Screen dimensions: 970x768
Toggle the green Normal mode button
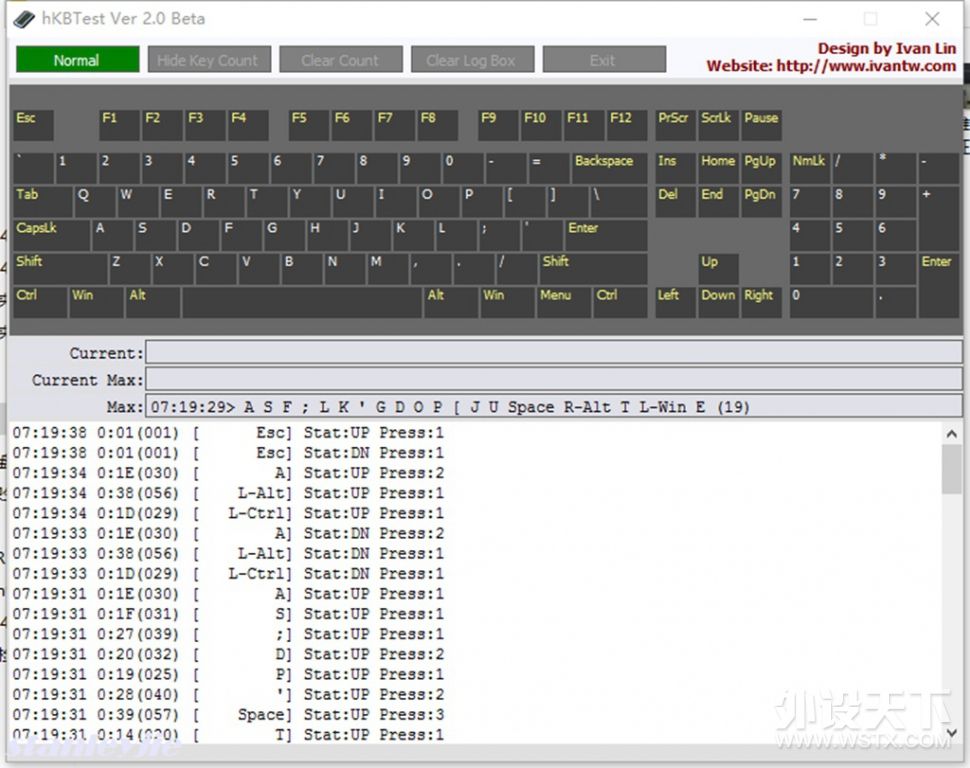click(x=77, y=60)
